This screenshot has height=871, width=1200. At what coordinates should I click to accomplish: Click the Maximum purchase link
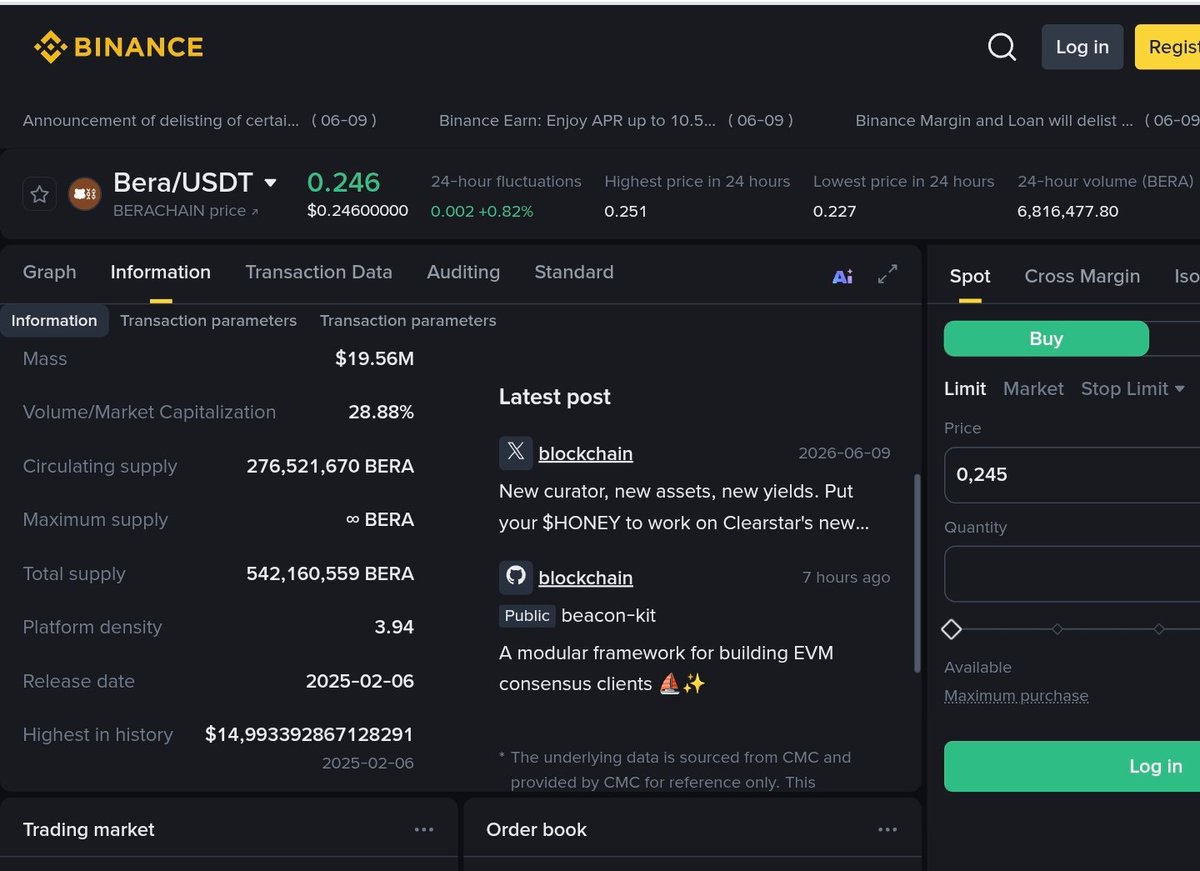tap(1016, 696)
